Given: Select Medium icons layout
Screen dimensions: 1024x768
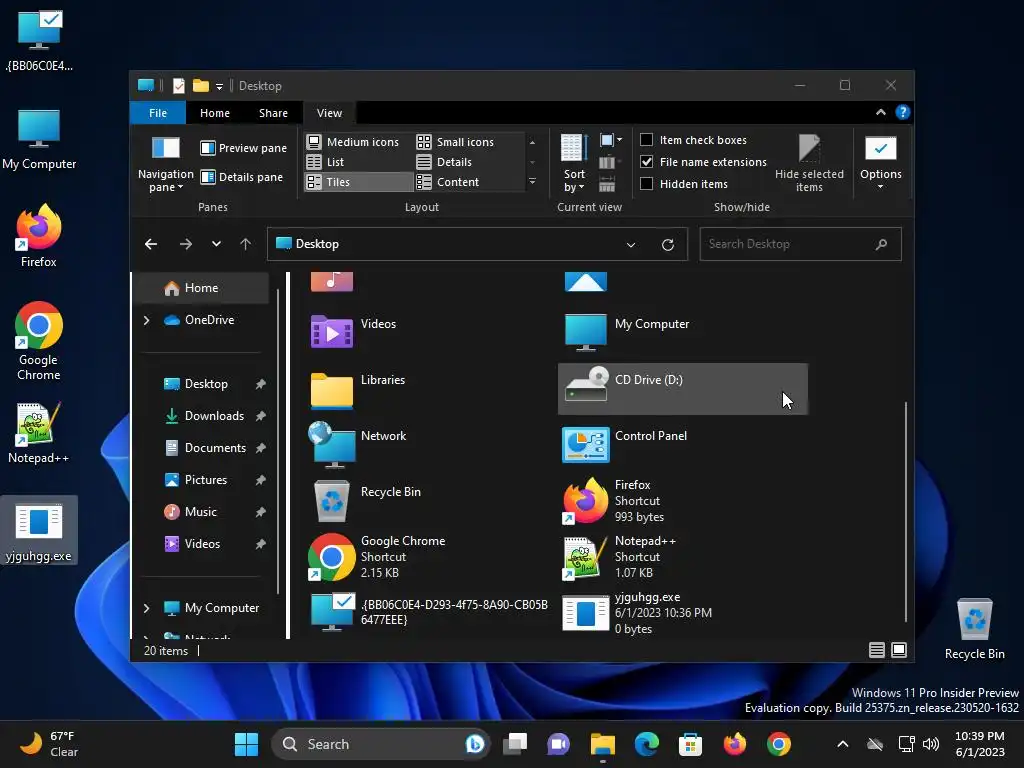Looking at the screenshot, I should pos(353,142).
